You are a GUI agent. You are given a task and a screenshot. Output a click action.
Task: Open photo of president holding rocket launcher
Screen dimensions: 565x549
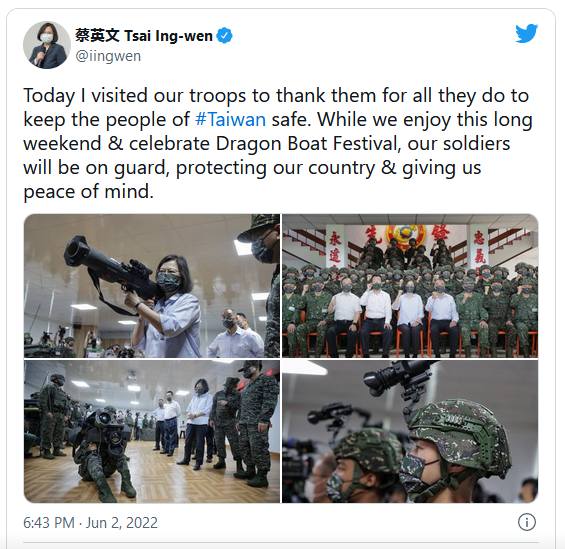click(152, 286)
